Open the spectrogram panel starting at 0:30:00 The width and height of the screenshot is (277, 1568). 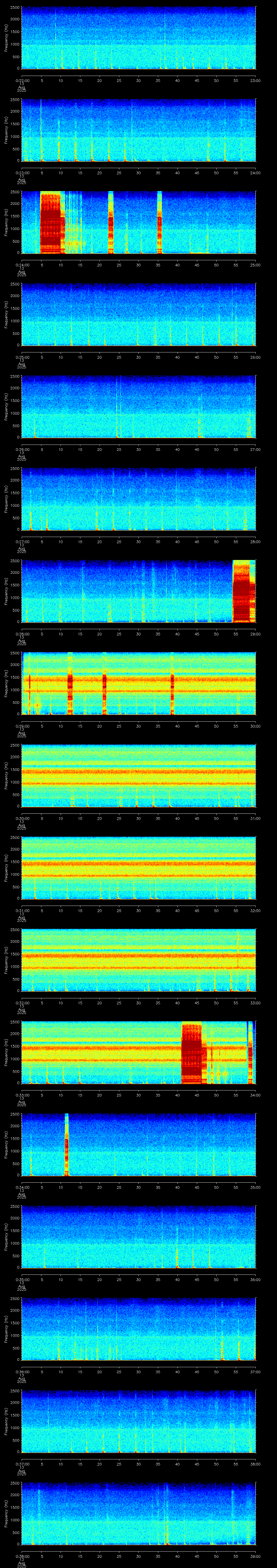pyautogui.click(x=138, y=775)
